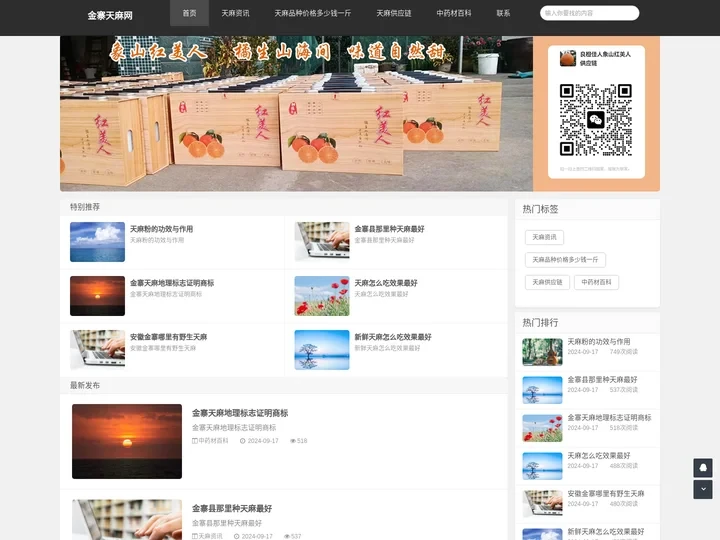Click the orange avatar icon above QR code
The image size is (720, 540).
[x=568, y=58]
